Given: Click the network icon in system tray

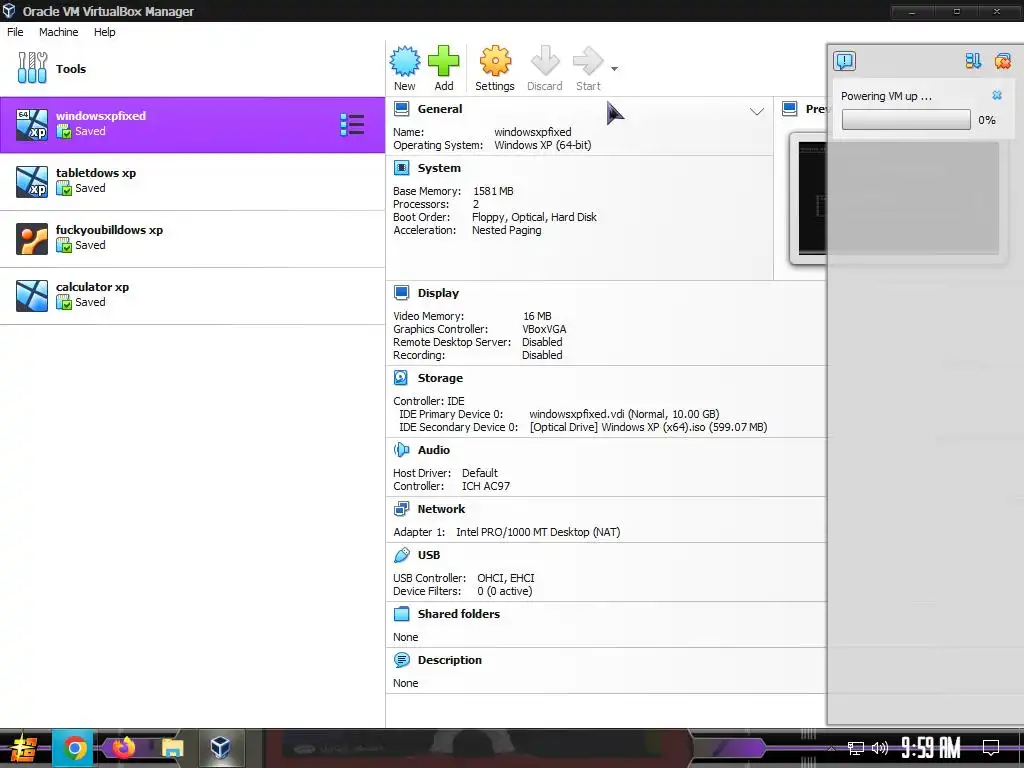Looking at the screenshot, I should (x=855, y=748).
